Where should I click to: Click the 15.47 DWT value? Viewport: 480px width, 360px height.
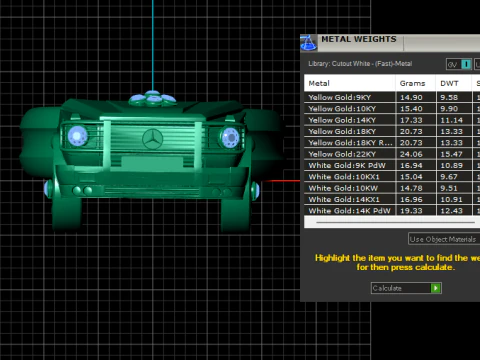pos(452,154)
